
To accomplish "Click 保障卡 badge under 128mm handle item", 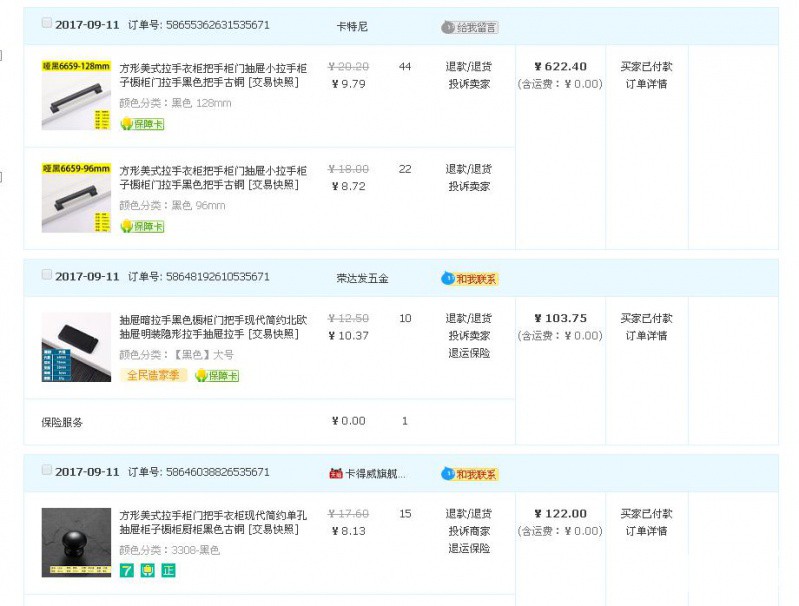I will [142, 124].
